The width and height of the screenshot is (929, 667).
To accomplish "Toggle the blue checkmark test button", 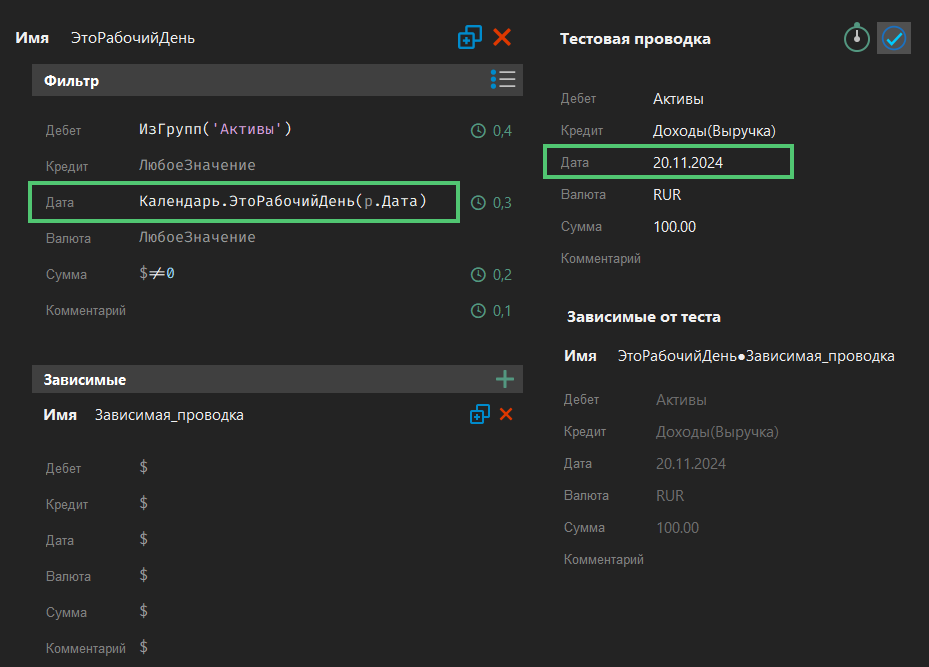I will 893,38.
